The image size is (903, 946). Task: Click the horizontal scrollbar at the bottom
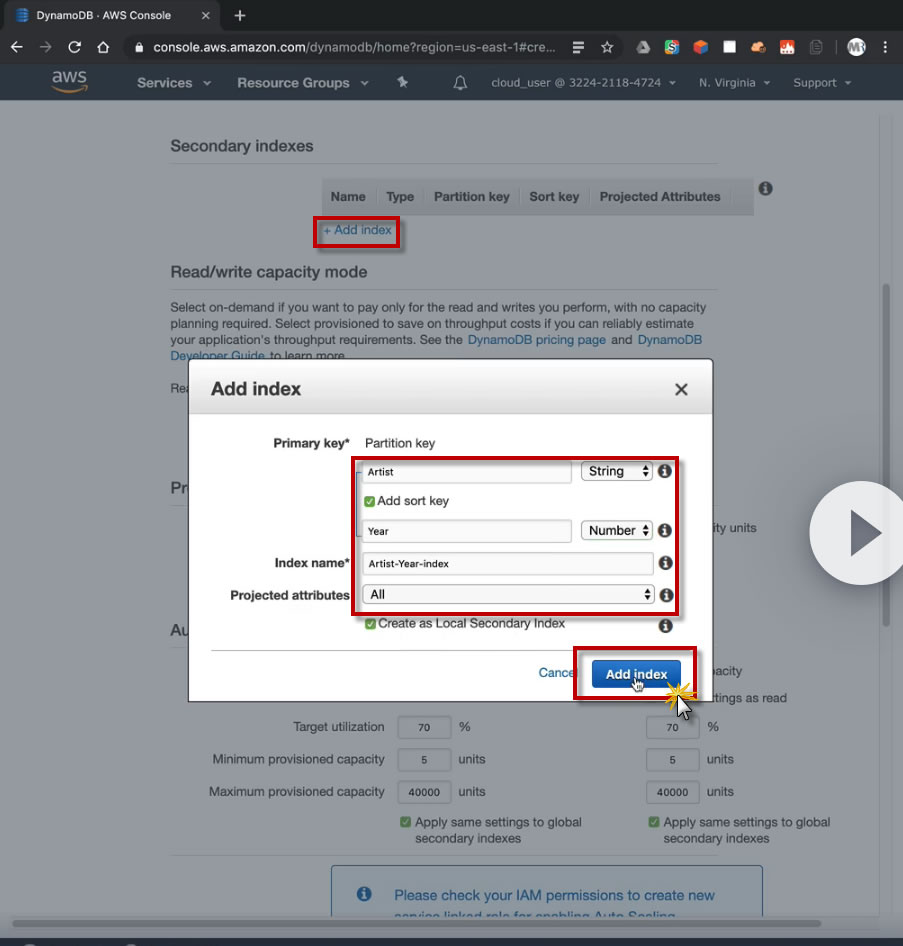coord(416,923)
